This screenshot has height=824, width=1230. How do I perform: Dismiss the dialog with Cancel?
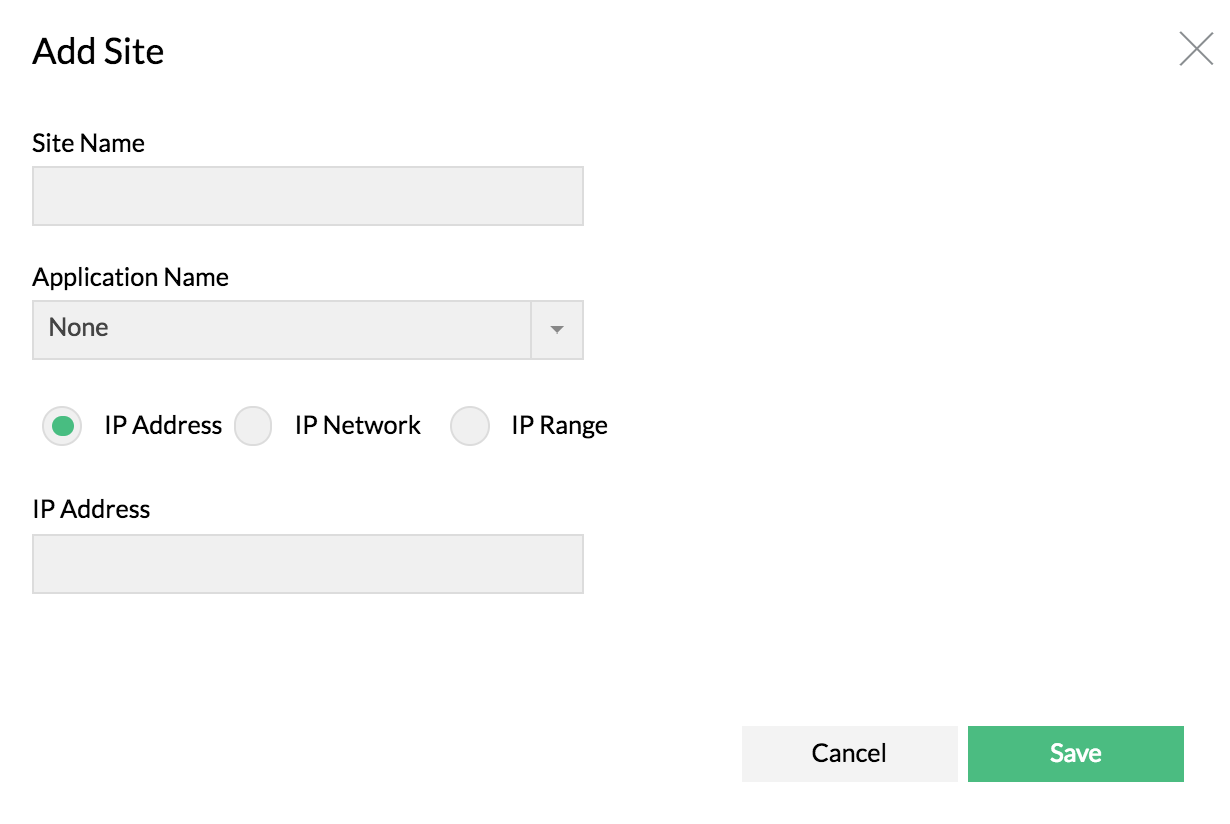[x=849, y=753]
